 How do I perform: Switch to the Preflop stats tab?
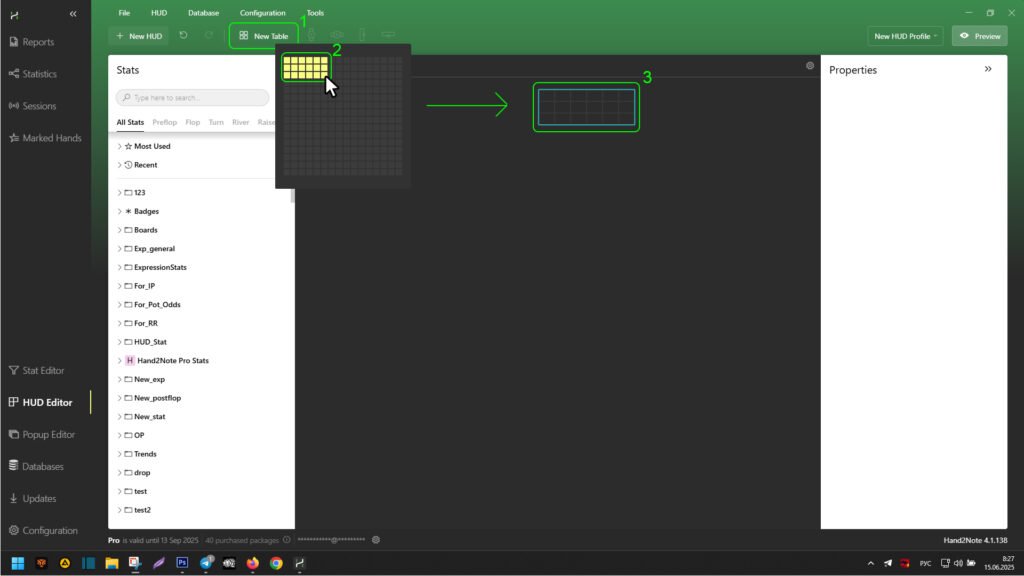click(x=164, y=122)
